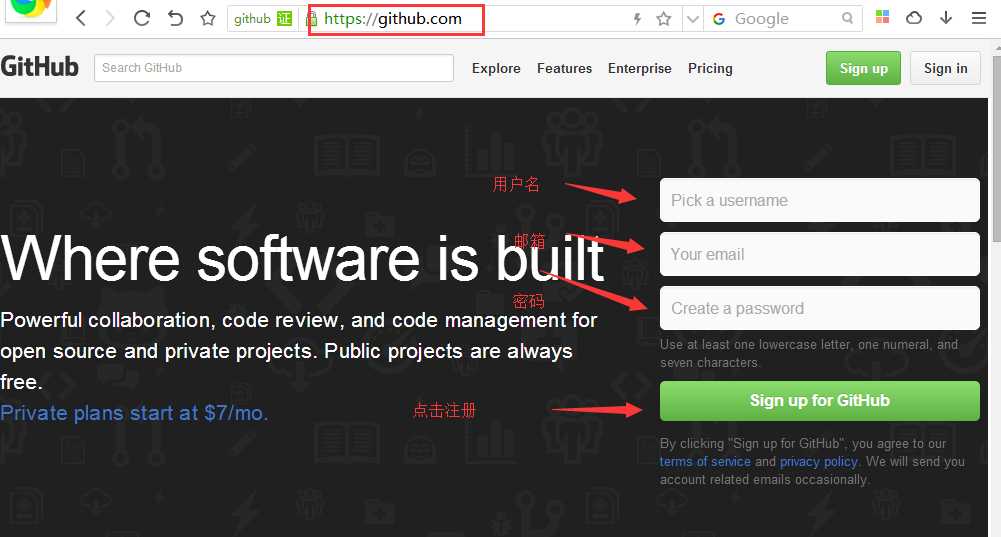Screen dimensions: 1001x537
Task: Click the green Sign up button in header
Action: click(863, 68)
